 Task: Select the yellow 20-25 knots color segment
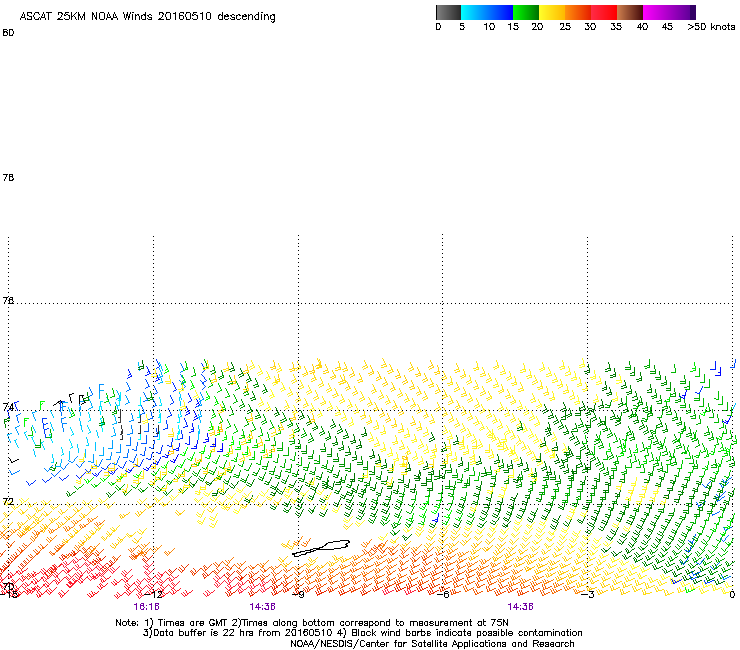(552, 12)
